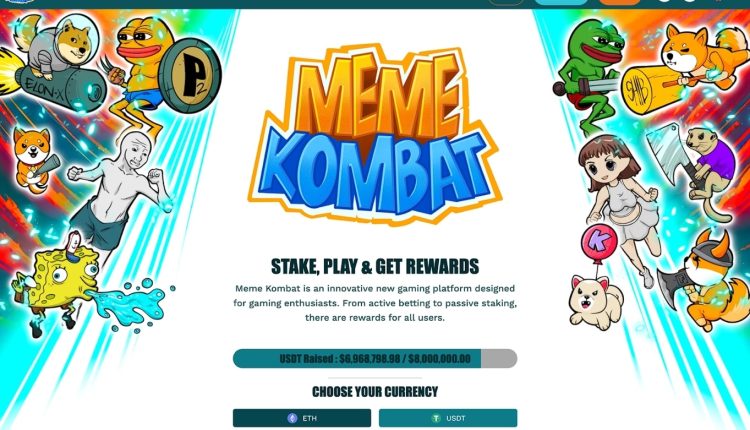Click the white puppy under the balloon

(596, 301)
